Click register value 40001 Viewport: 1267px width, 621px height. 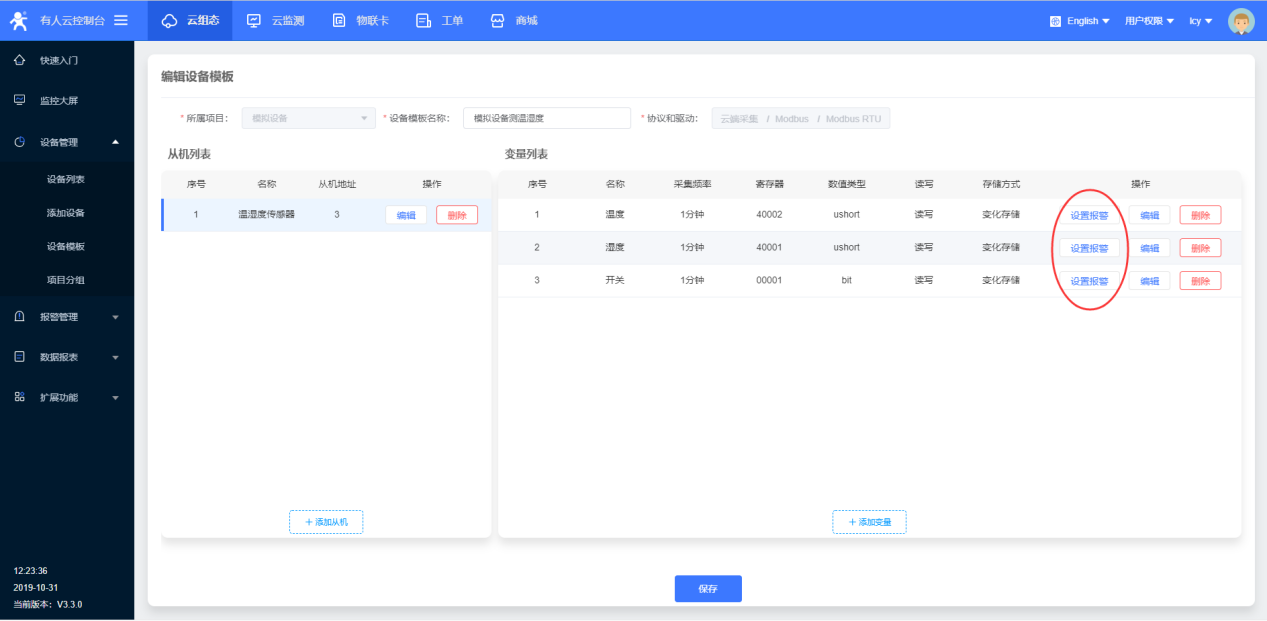click(769, 247)
